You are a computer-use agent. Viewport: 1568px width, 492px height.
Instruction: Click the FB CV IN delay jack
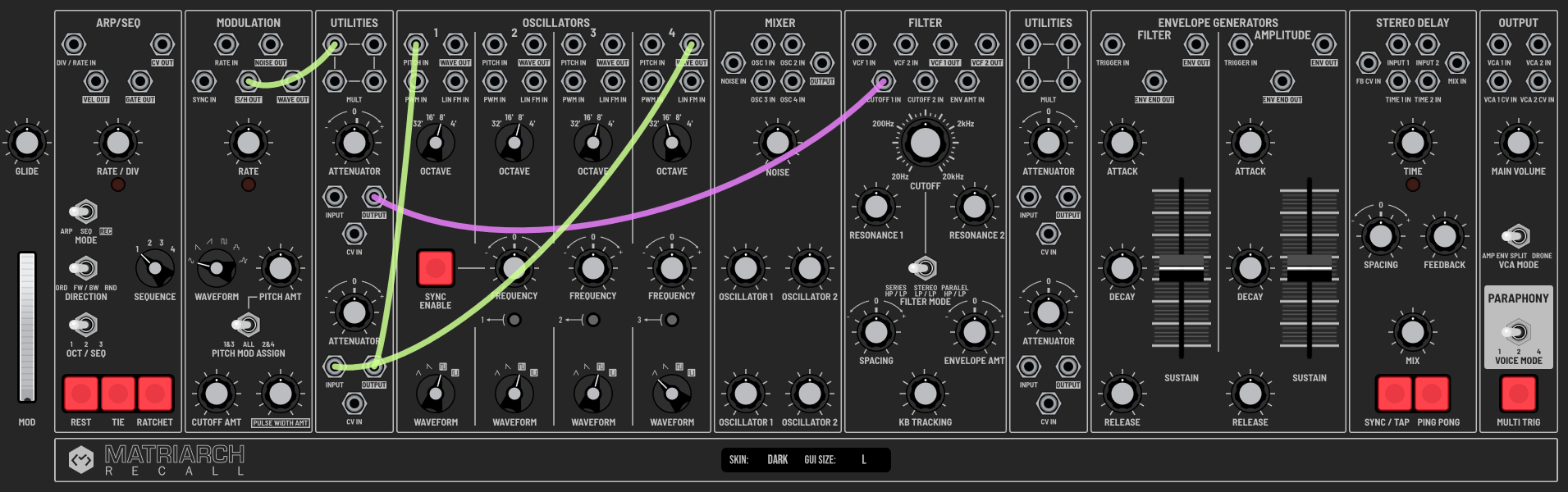pos(1369,63)
